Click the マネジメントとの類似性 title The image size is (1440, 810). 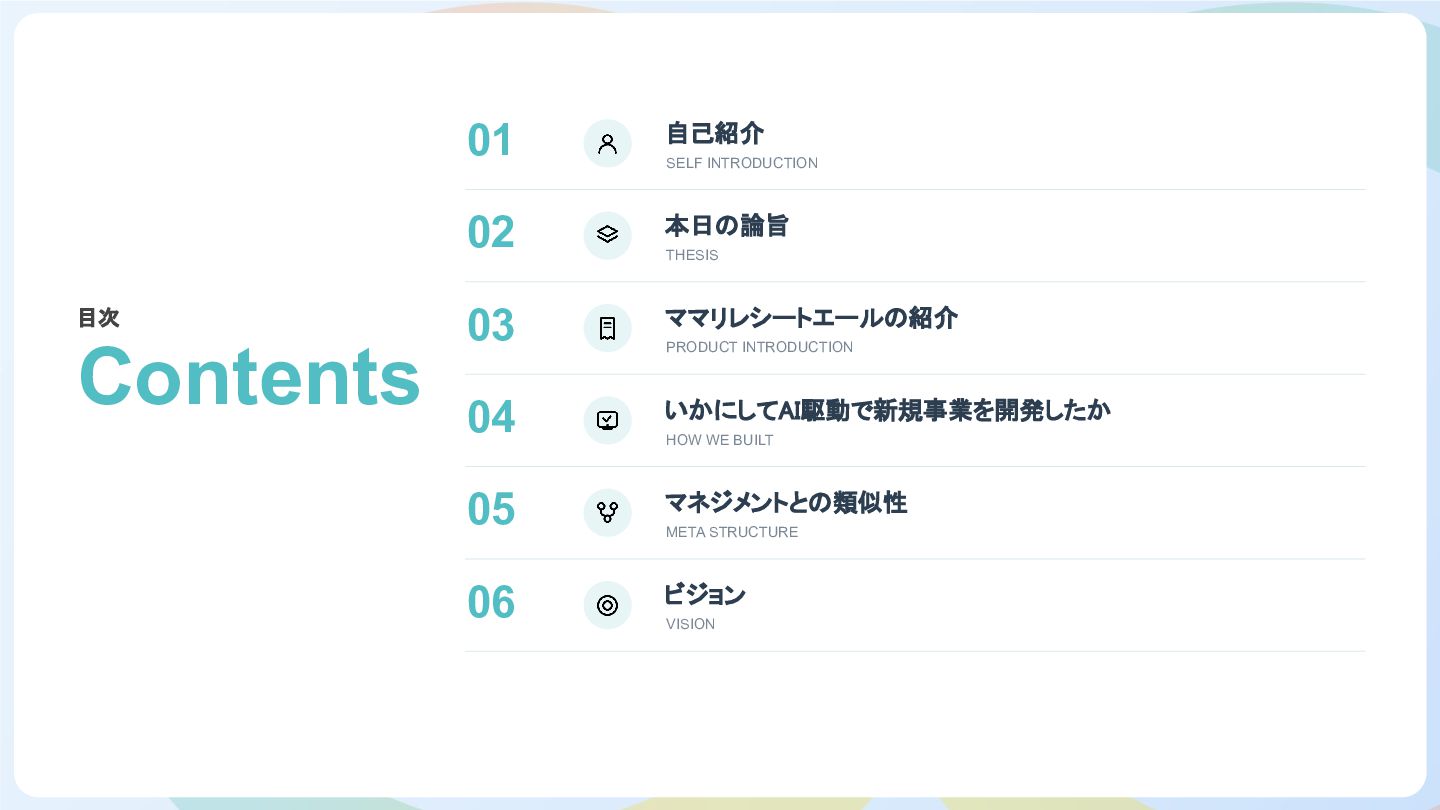[x=787, y=503]
